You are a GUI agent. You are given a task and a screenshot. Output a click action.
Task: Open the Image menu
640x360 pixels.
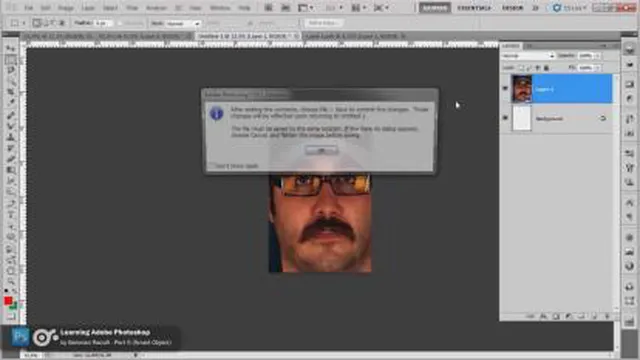coord(65,8)
